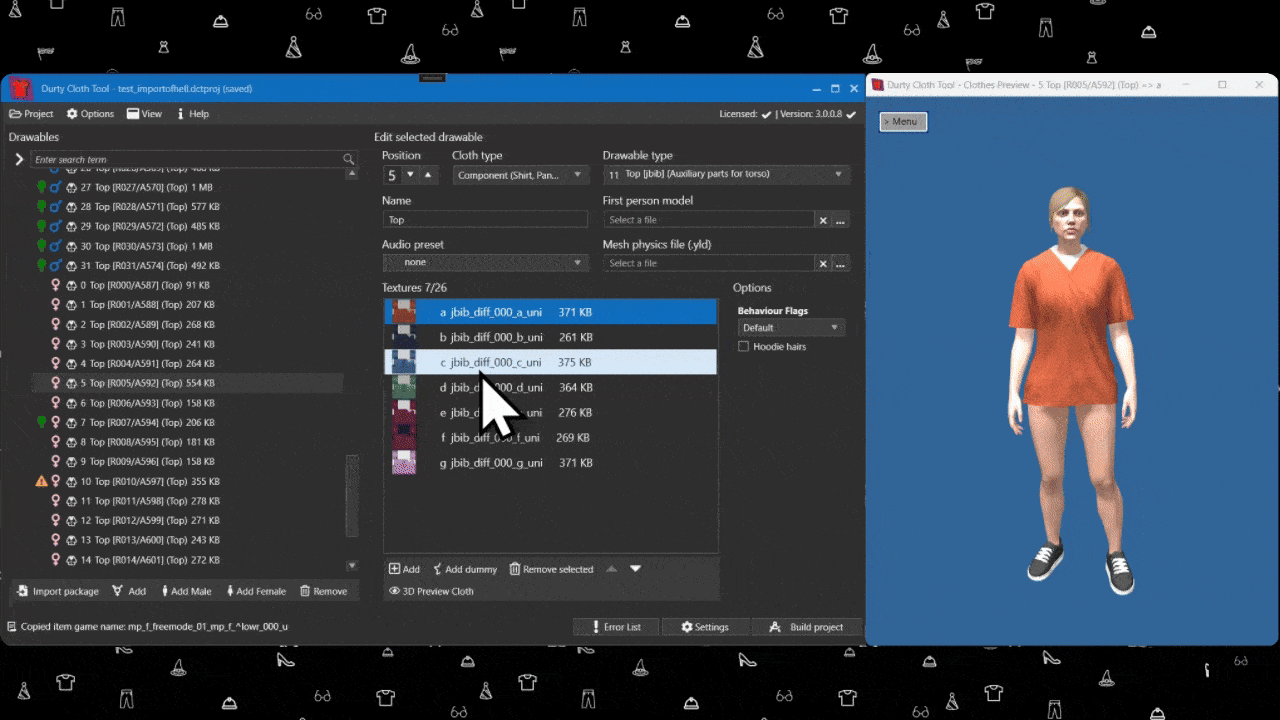Enable the Hoodie hairs checkbox
This screenshot has height=720, width=1280.
(743, 347)
